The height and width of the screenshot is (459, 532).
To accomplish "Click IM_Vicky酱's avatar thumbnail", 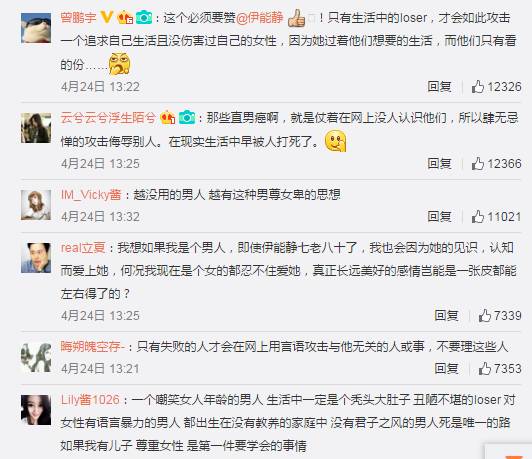I will [x=36, y=205].
